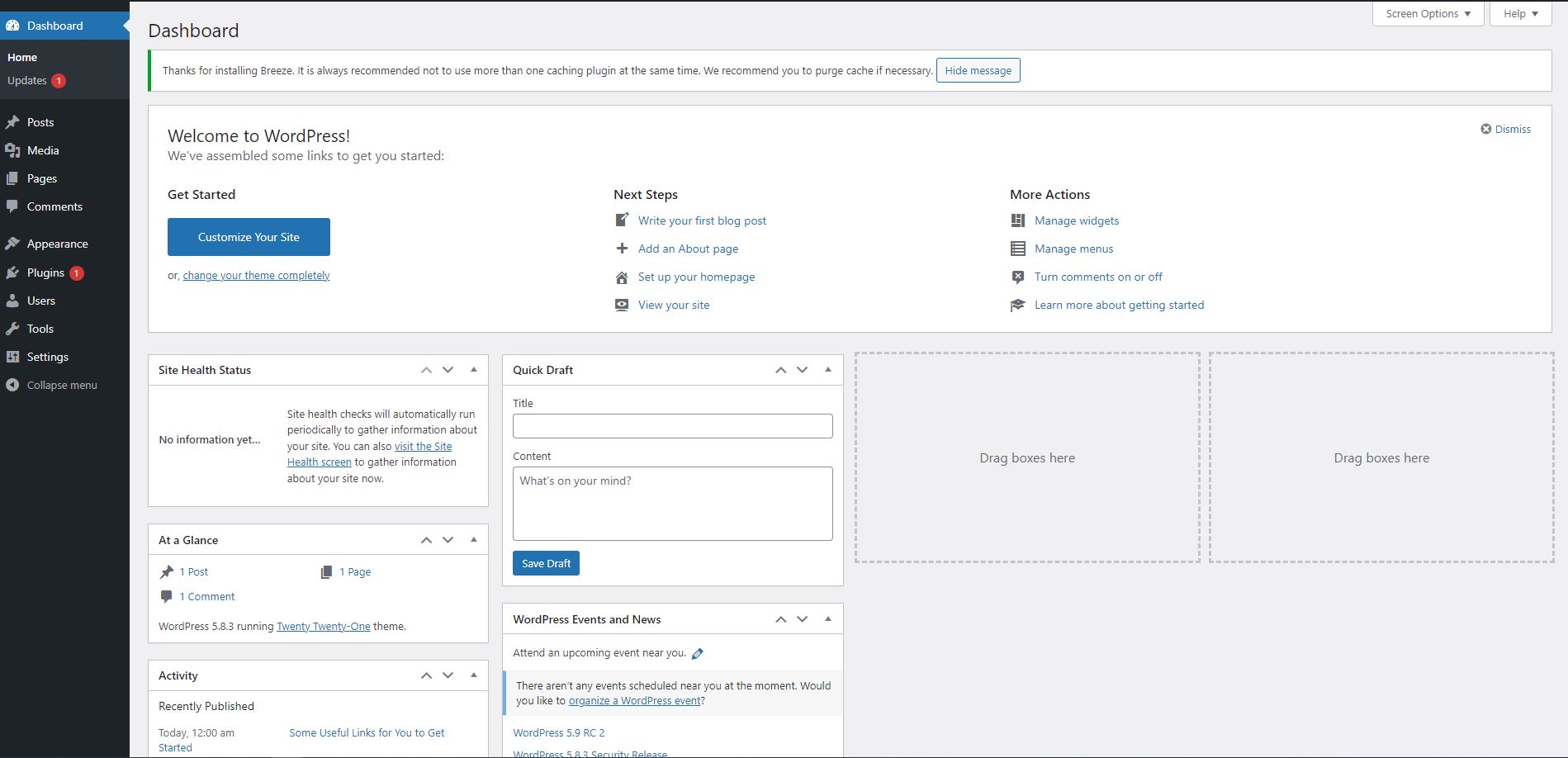The width and height of the screenshot is (1568, 758).
Task: Click the Media icon in sidebar
Action: click(12, 150)
